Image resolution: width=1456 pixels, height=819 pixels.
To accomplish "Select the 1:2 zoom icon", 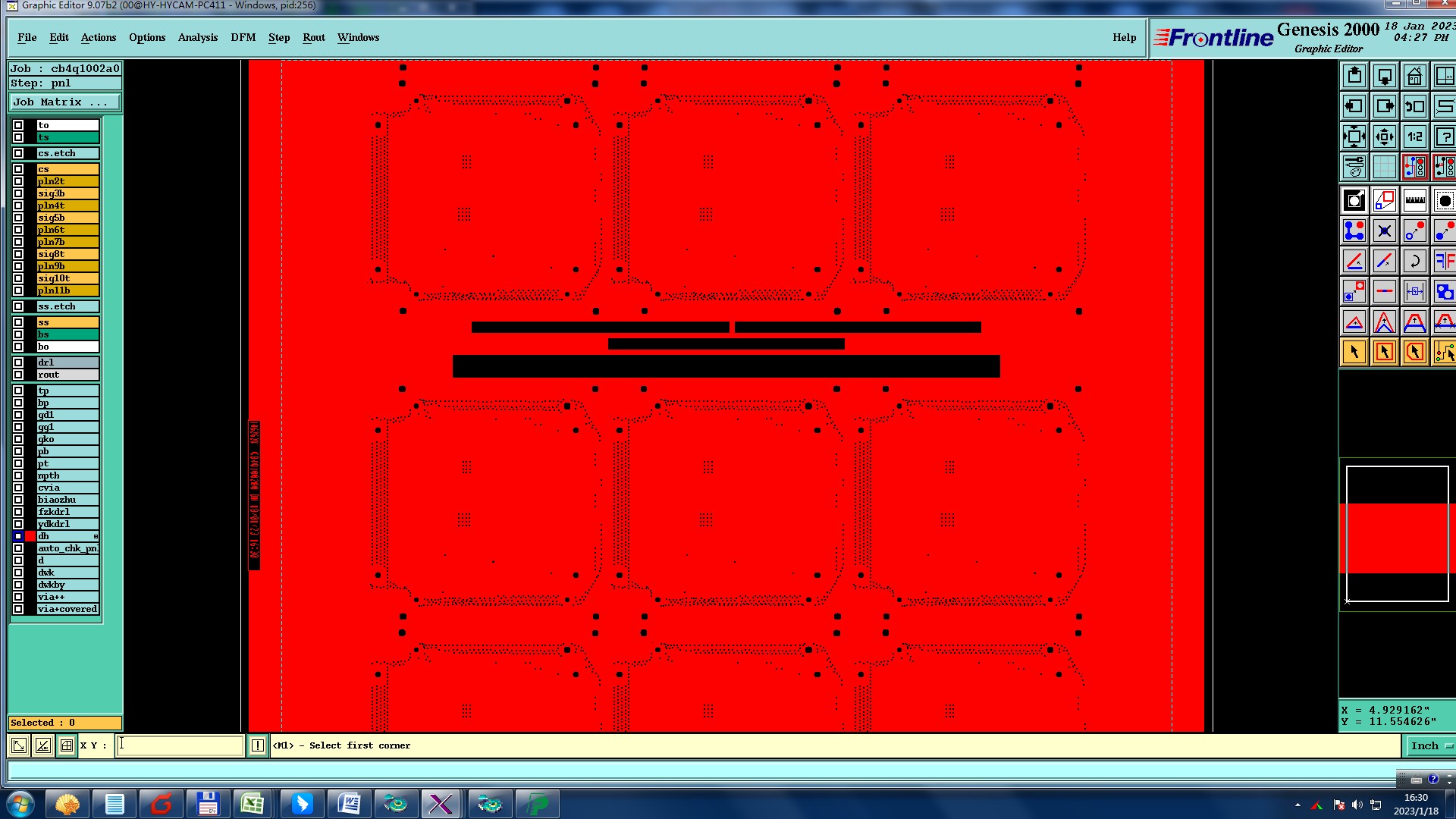I will tap(1414, 137).
